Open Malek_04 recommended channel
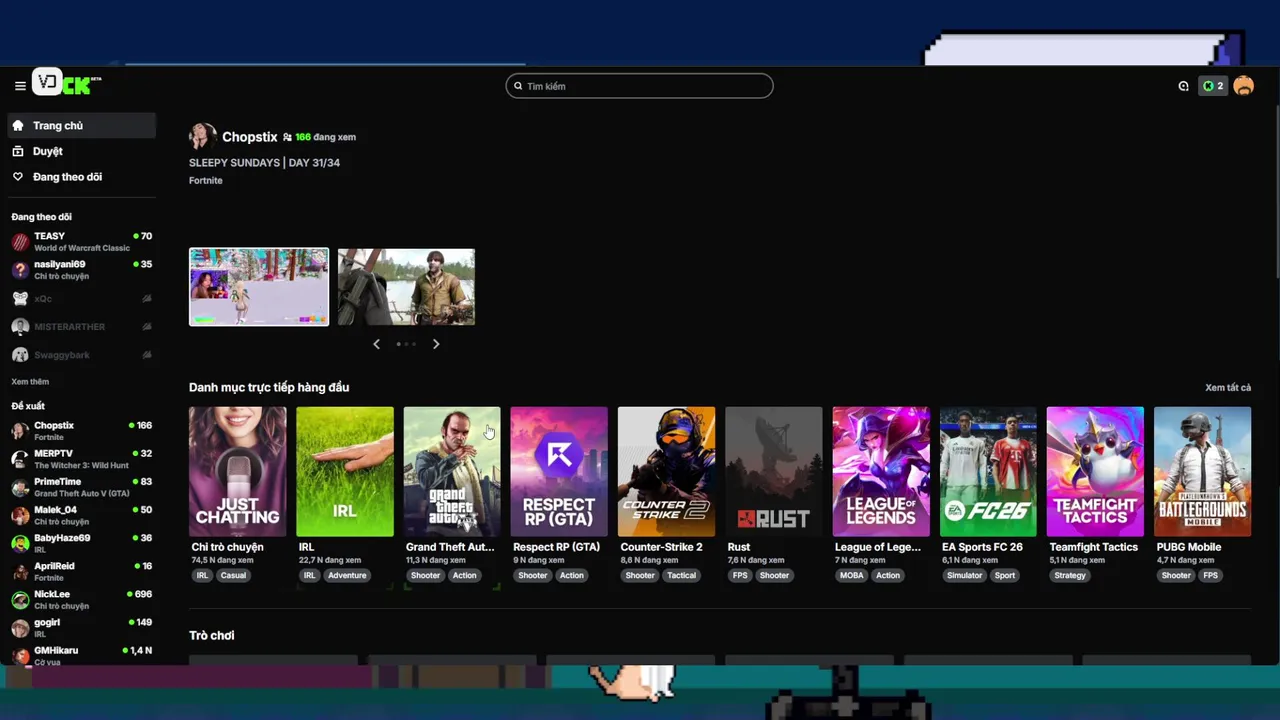1280x720 pixels. point(81,515)
